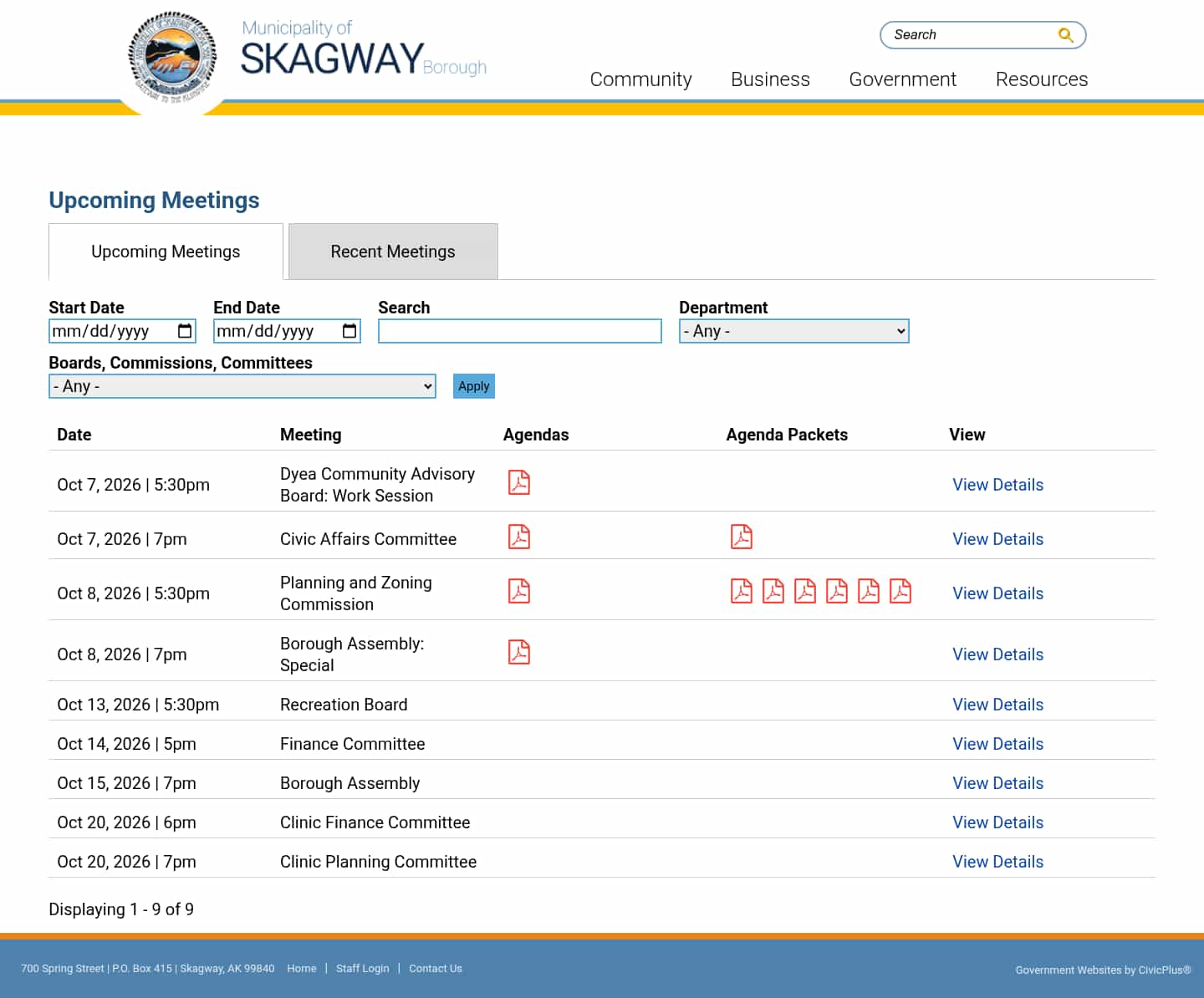
Task: Open Planning and Zoning Commission agenda PDF
Action: [x=519, y=591]
